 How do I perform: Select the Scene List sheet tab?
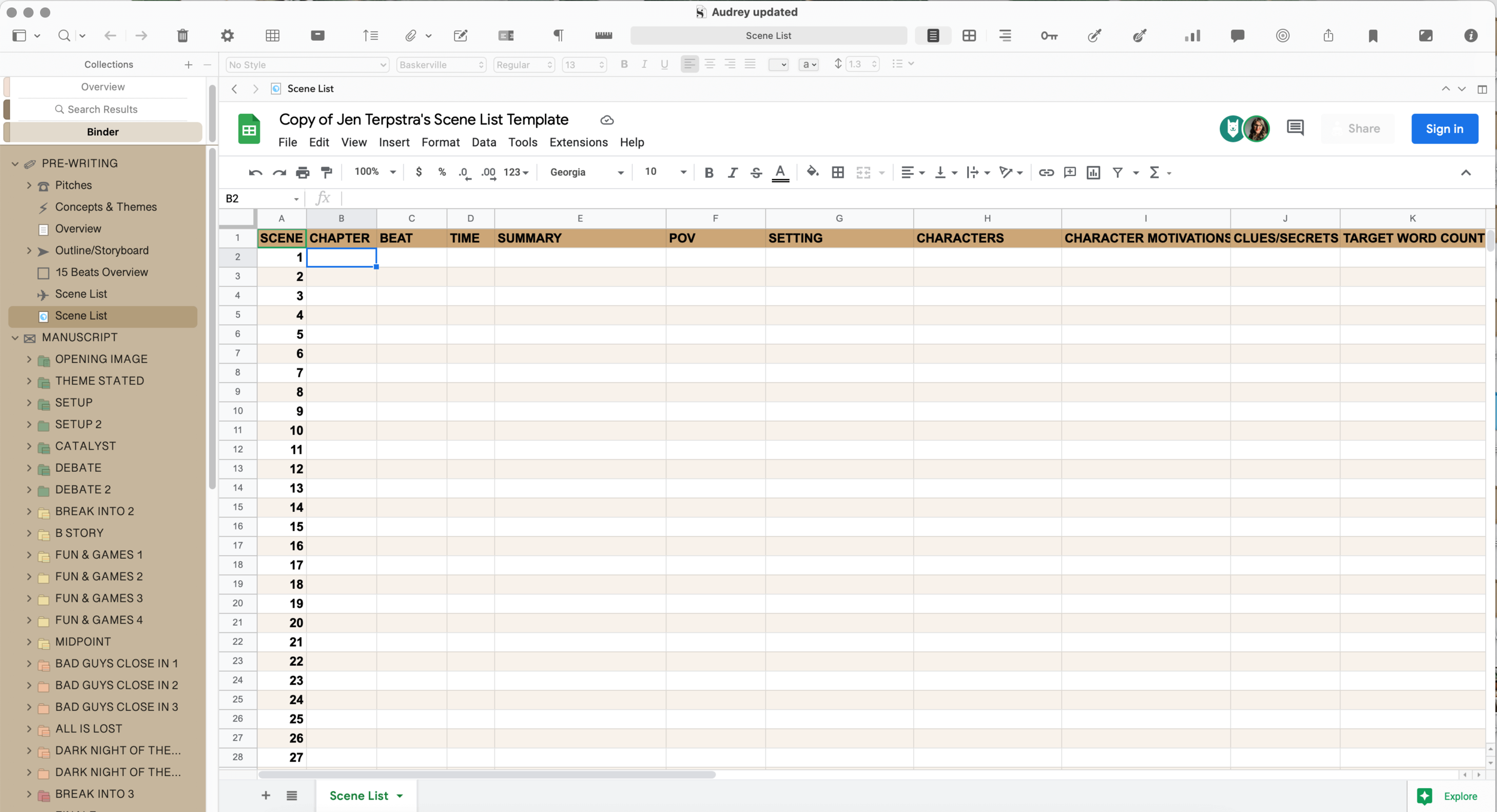click(x=360, y=795)
